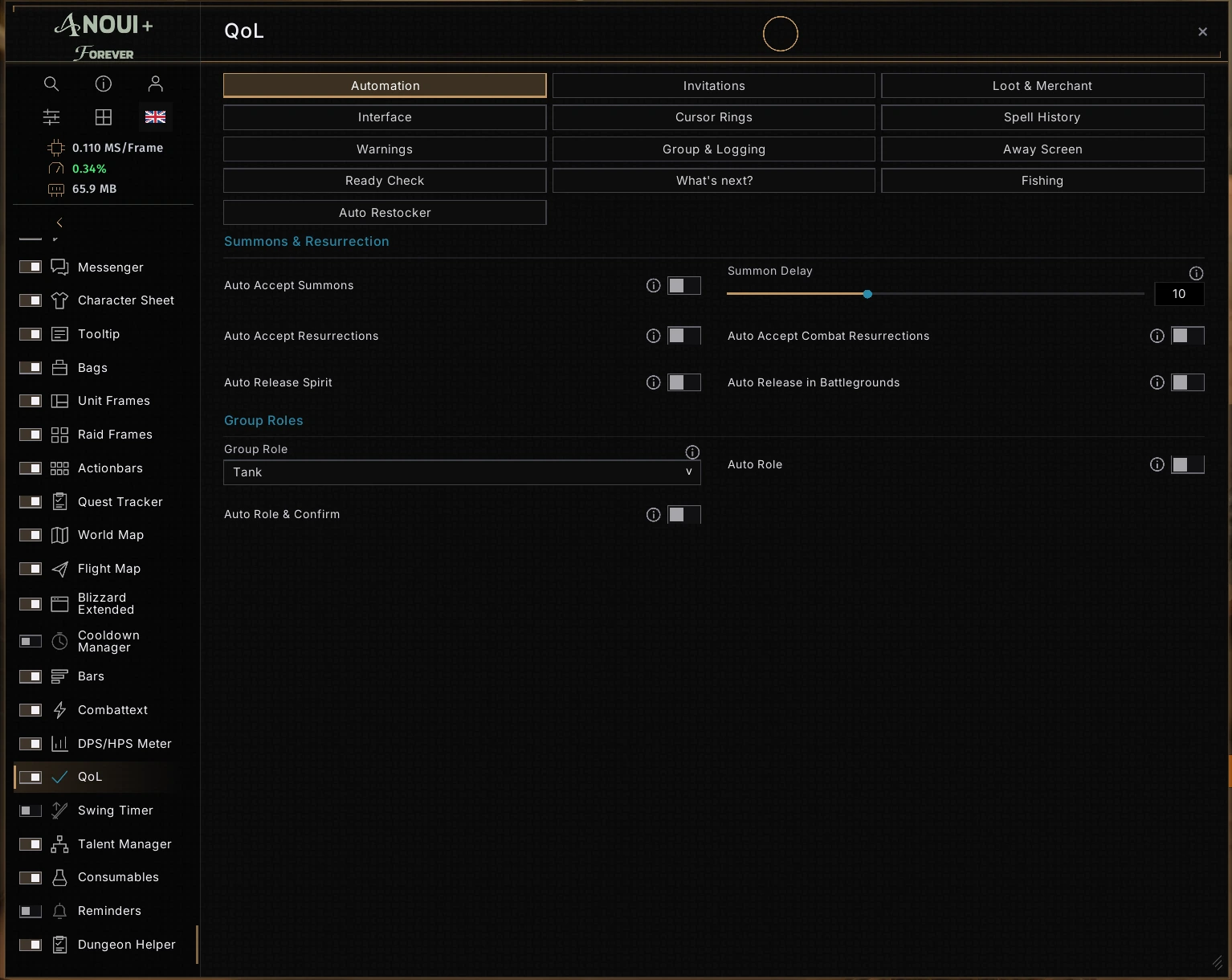Click the search magnifier icon
Image resolution: width=1232 pixels, height=980 pixels.
coord(51,84)
